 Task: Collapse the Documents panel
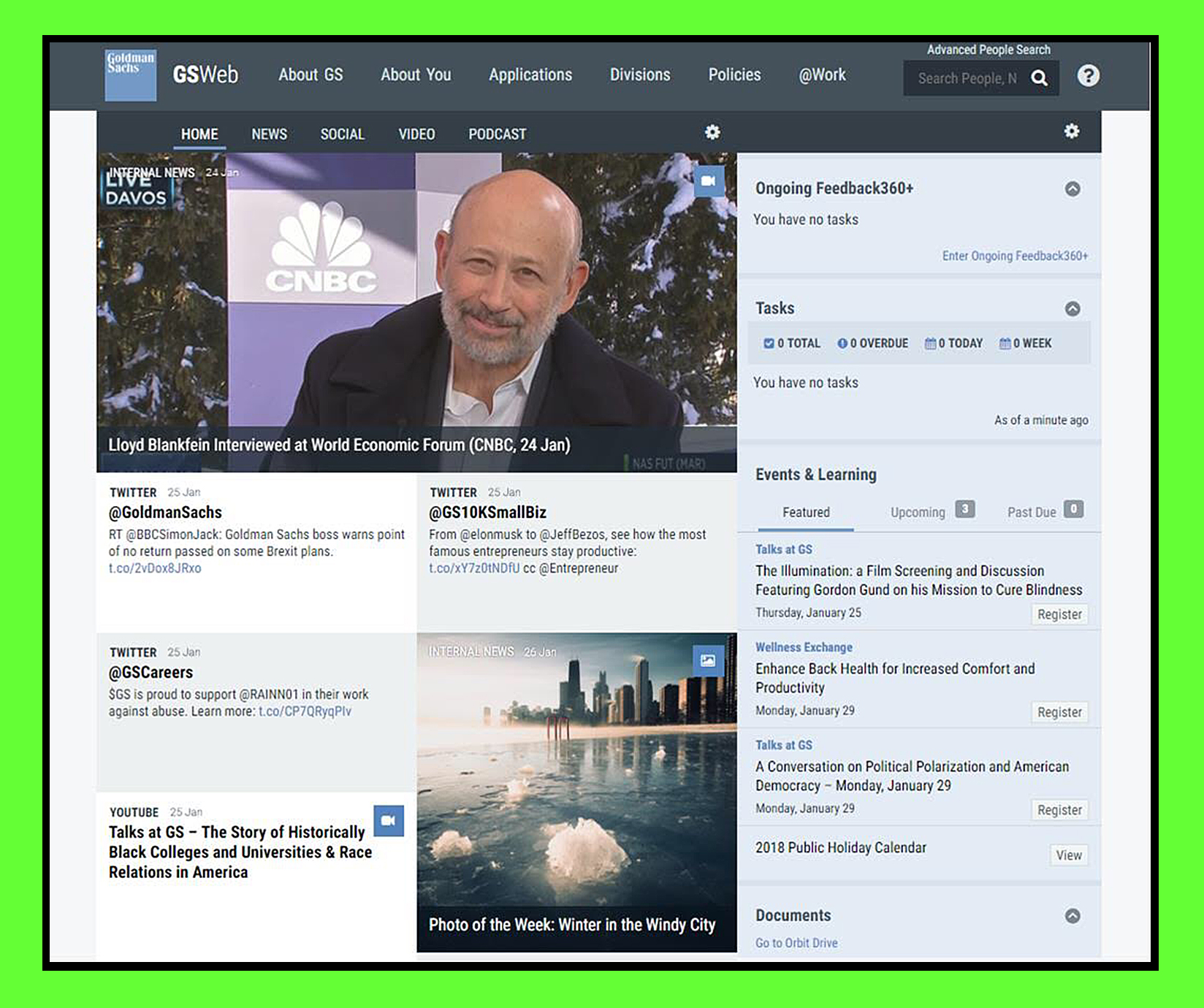click(x=1072, y=916)
